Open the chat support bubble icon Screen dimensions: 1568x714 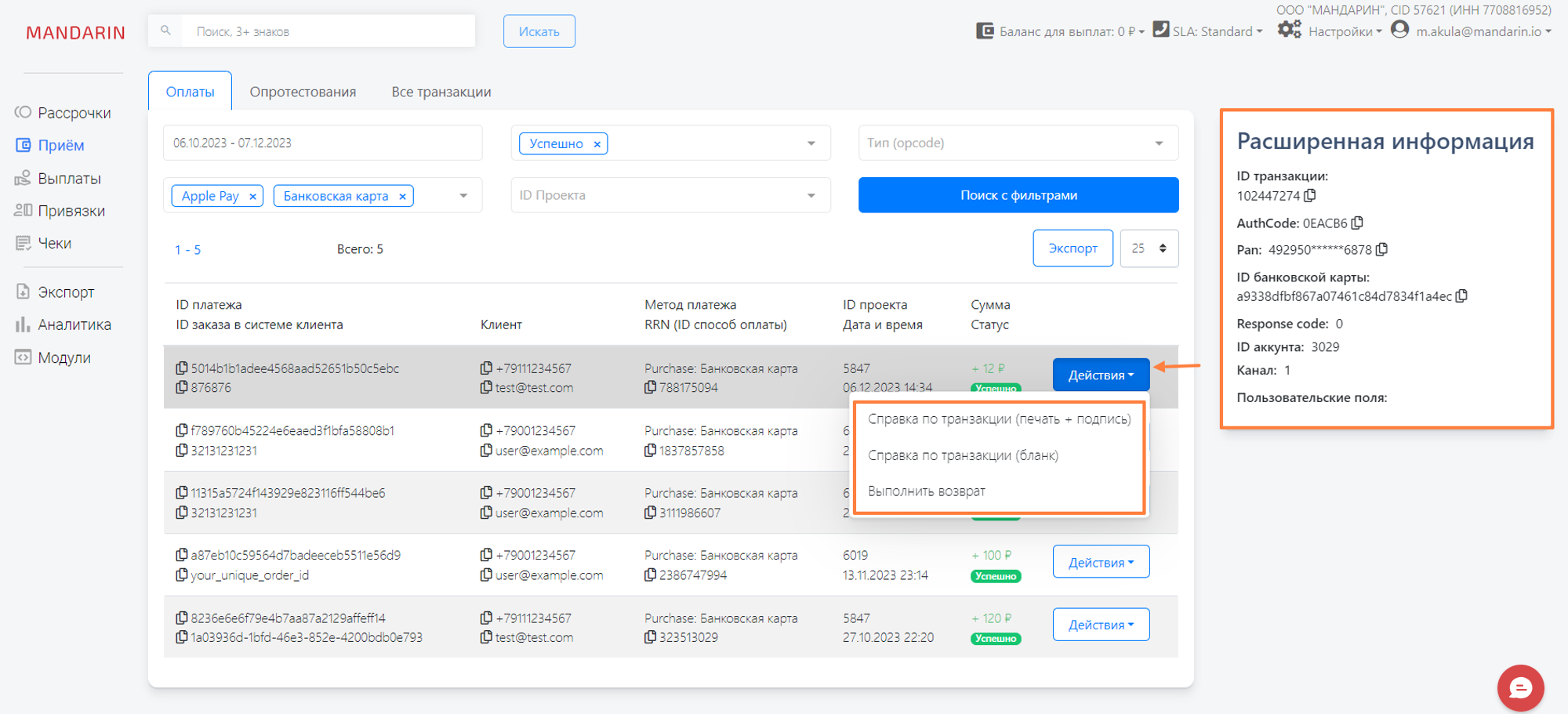tap(1519, 688)
